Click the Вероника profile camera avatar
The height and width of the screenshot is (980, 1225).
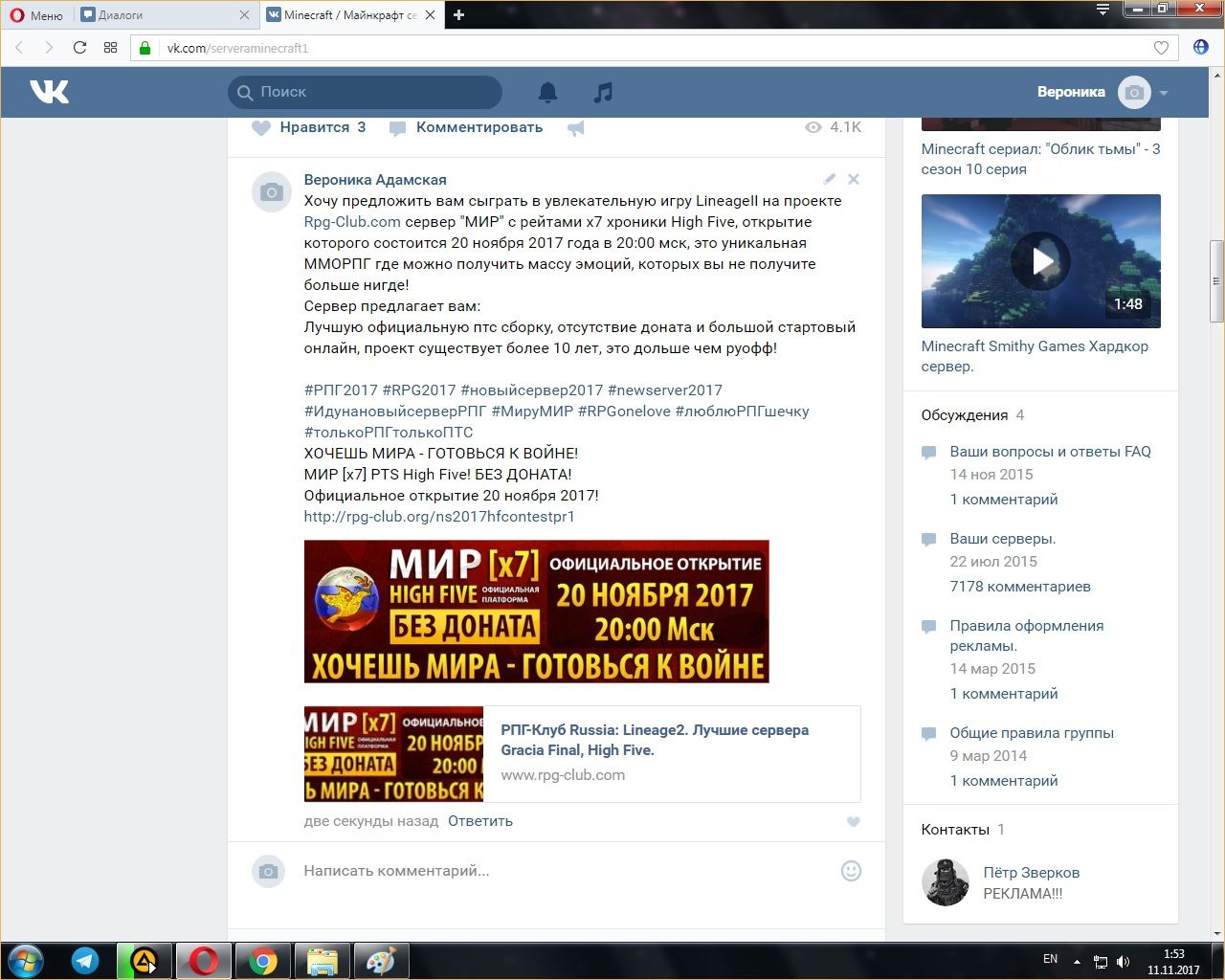(x=1134, y=93)
